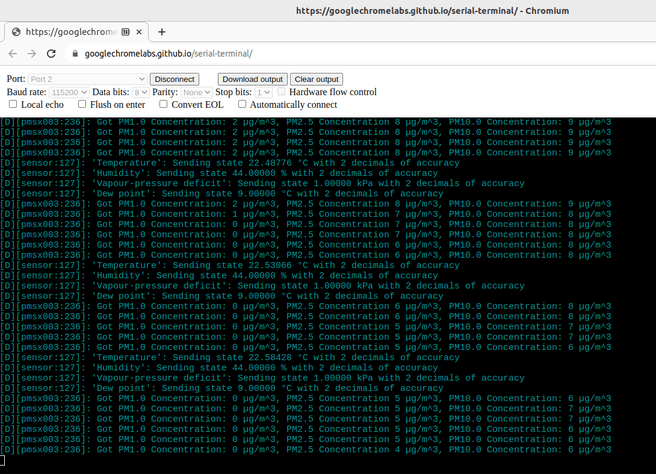This screenshot has width=656, height=474.
Task: Open site lock security info
Action: (x=75, y=54)
